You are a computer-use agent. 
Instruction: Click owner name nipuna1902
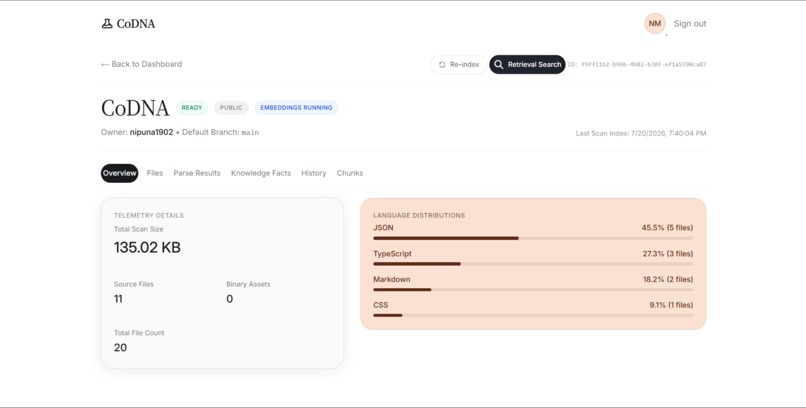pos(151,133)
